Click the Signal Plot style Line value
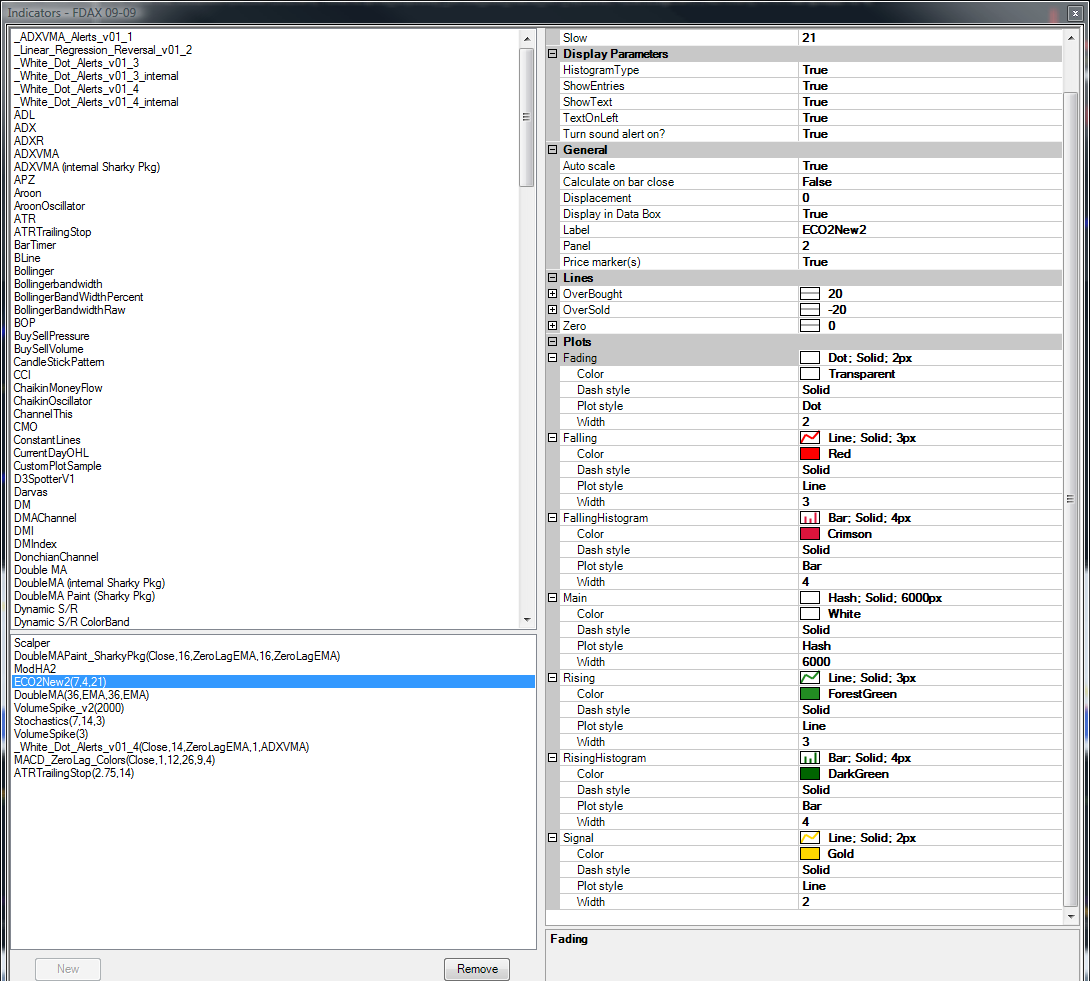Viewport: 1090px width, 981px height. [930, 885]
